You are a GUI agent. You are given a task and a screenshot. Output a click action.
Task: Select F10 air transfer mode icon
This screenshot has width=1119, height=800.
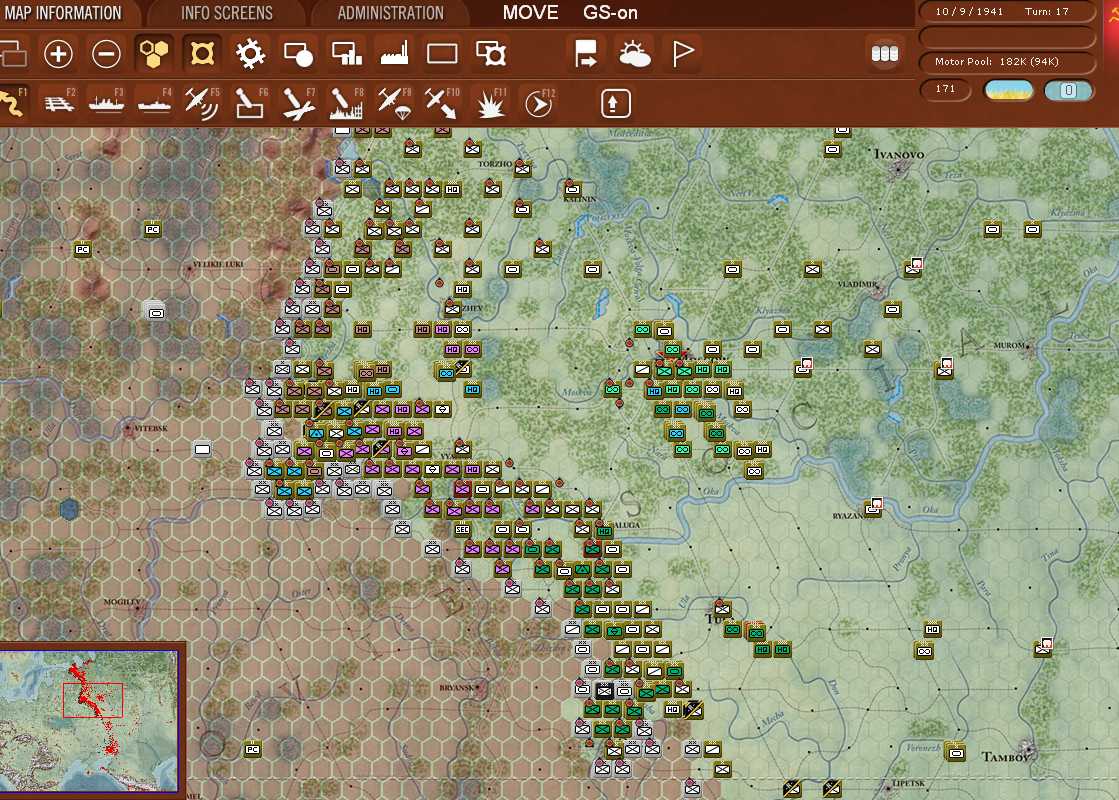(442, 103)
